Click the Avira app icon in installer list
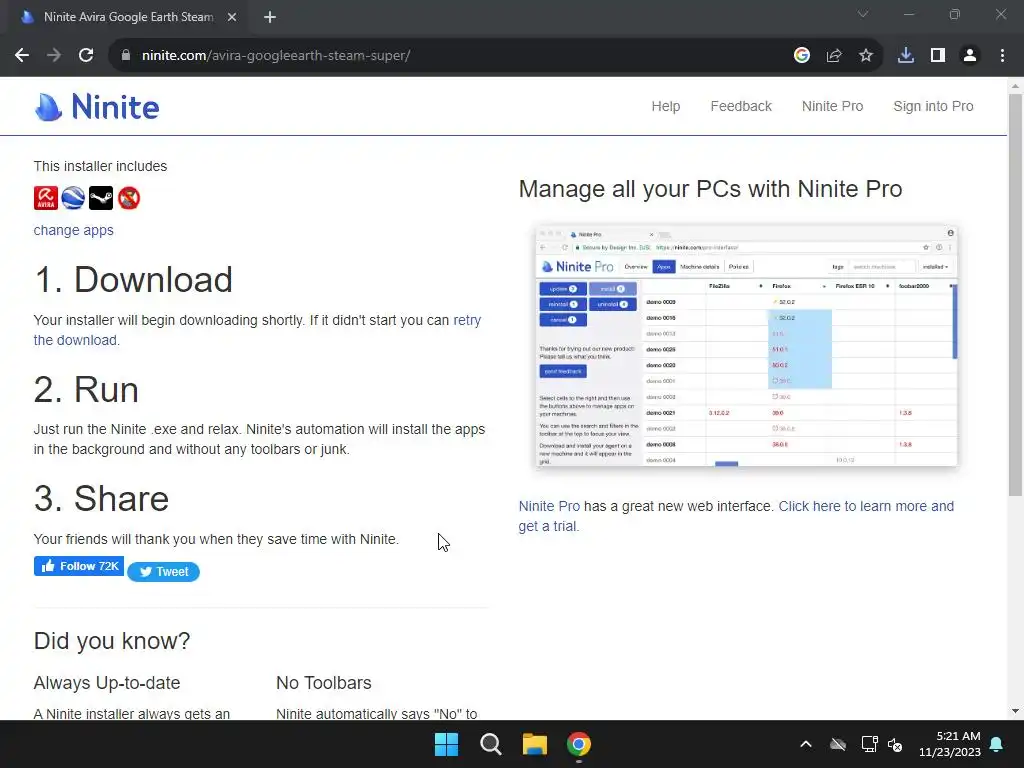Screen dimensions: 1024x768 [46, 198]
